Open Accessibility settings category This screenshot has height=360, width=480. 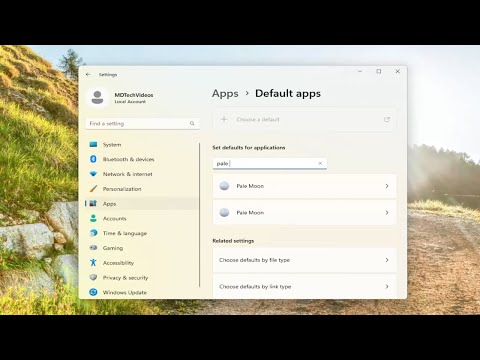(142, 263)
